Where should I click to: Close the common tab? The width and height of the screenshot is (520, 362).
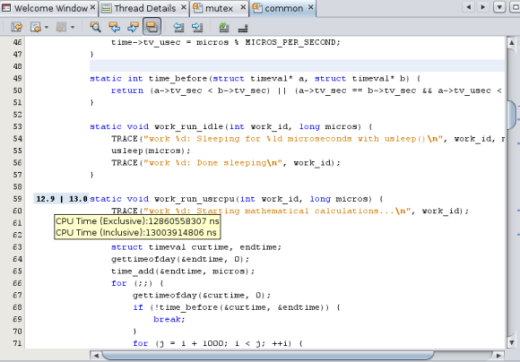pyautogui.click(x=311, y=7)
